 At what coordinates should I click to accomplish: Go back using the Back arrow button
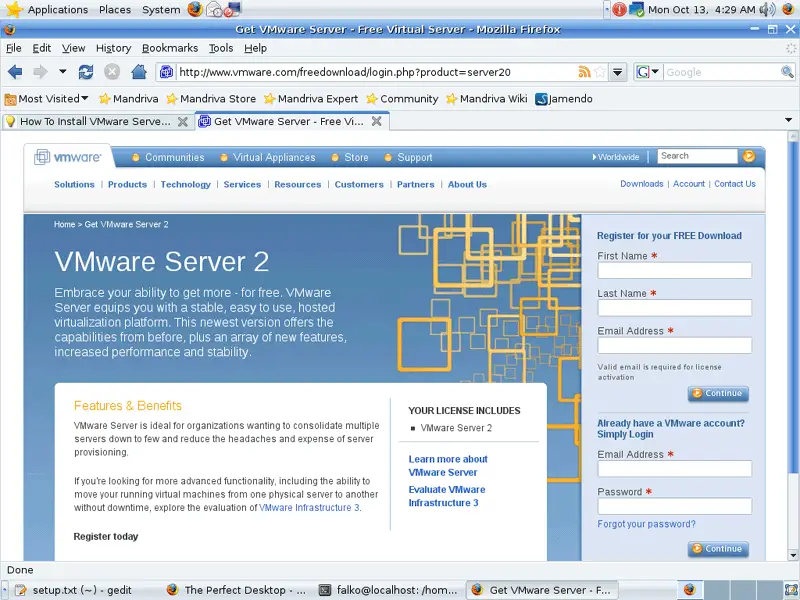pyautogui.click(x=15, y=72)
